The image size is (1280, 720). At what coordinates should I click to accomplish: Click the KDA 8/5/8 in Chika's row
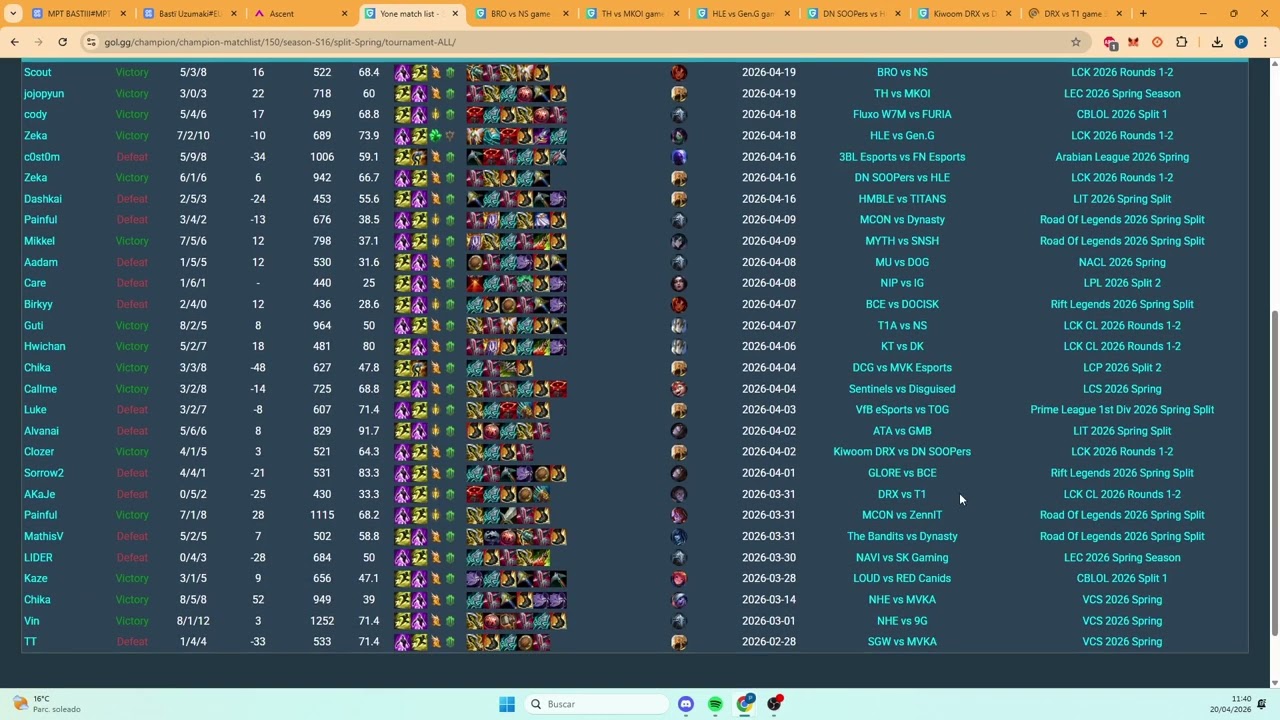pyautogui.click(x=193, y=600)
